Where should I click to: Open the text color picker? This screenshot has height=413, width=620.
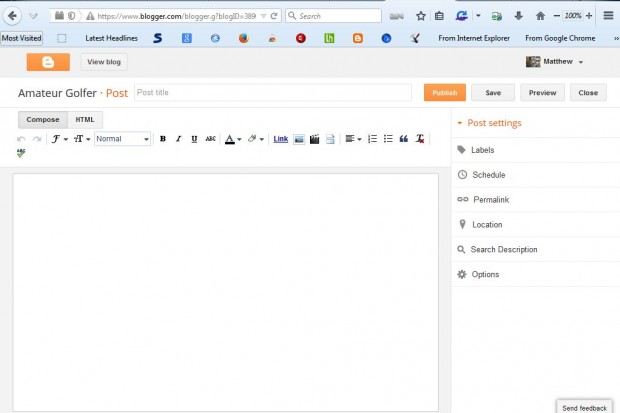[x=232, y=139]
